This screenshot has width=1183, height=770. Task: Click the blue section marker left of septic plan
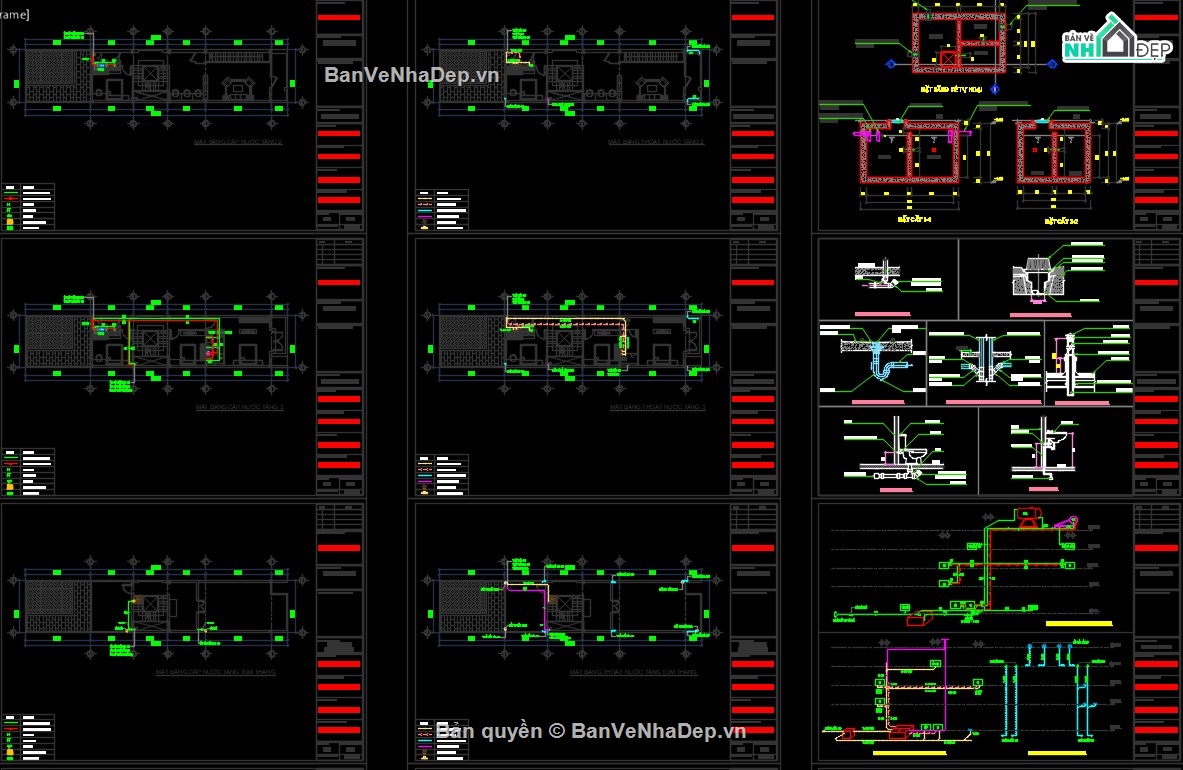point(890,64)
